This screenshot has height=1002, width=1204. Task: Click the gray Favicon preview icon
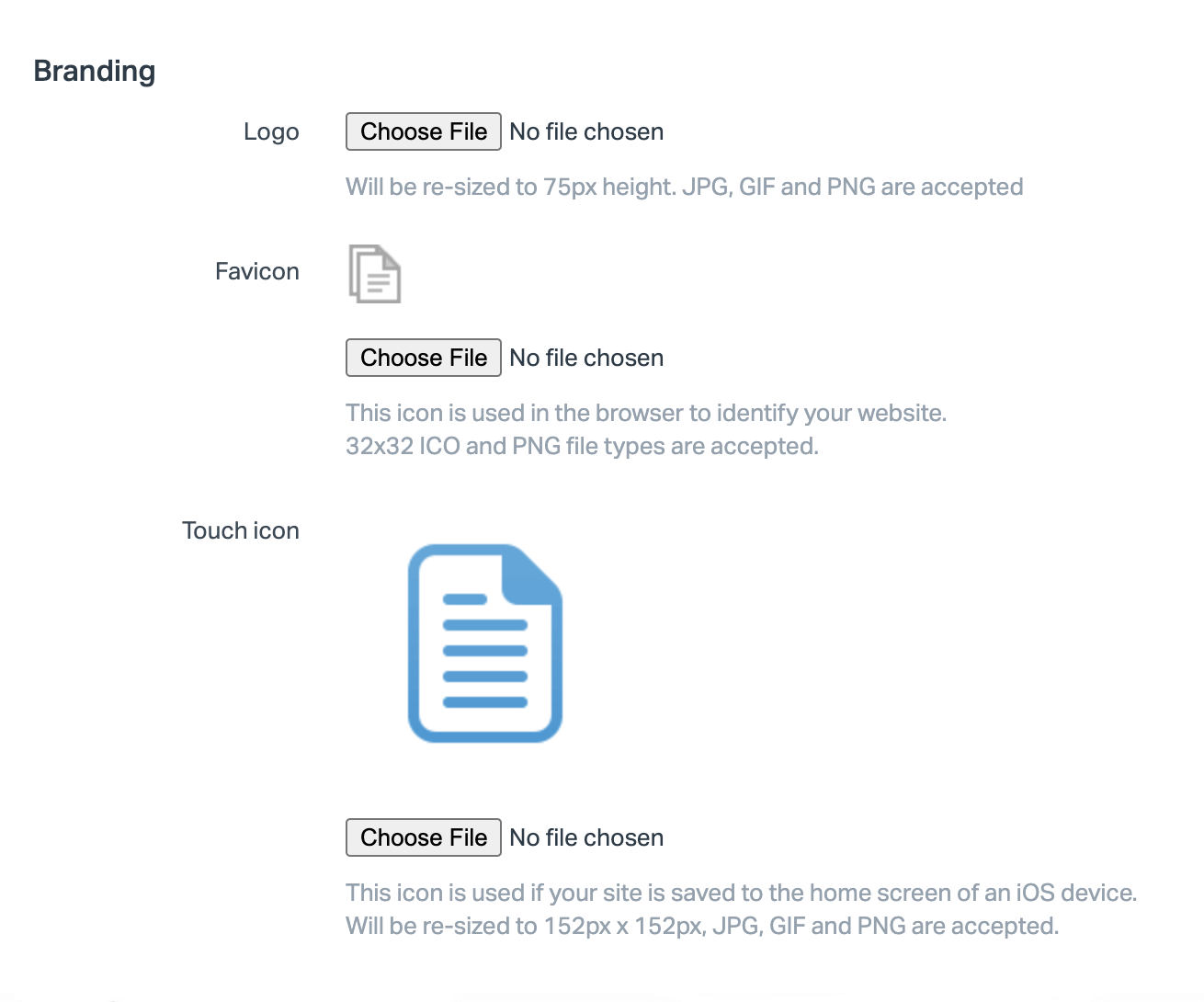pos(375,274)
